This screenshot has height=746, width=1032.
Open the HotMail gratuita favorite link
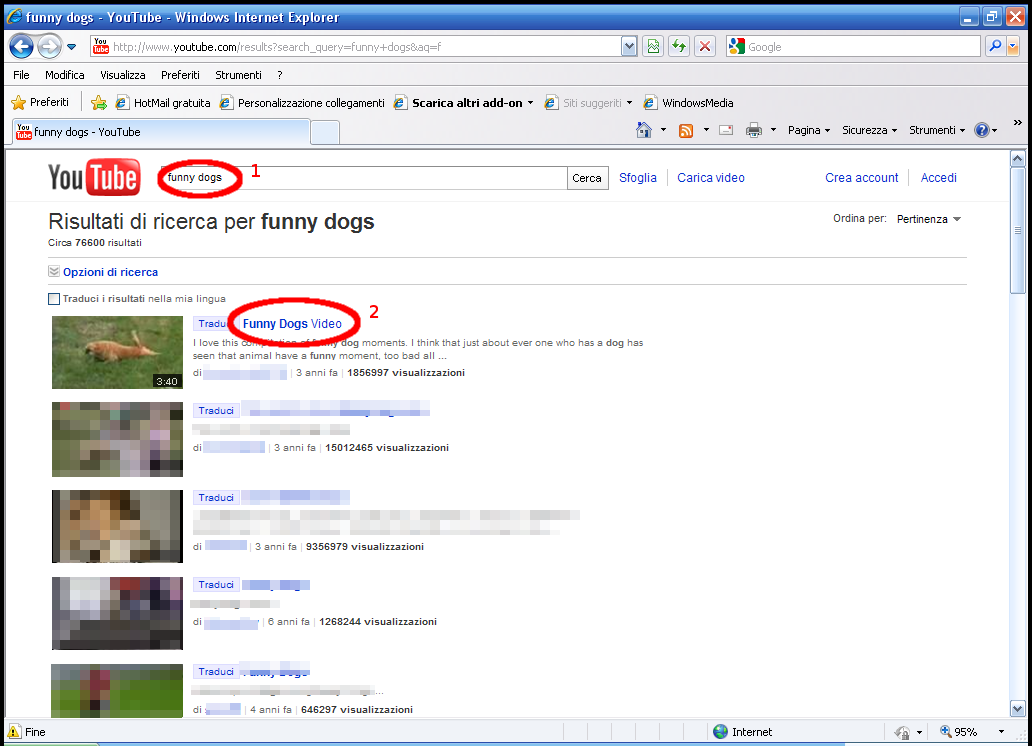(163, 103)
